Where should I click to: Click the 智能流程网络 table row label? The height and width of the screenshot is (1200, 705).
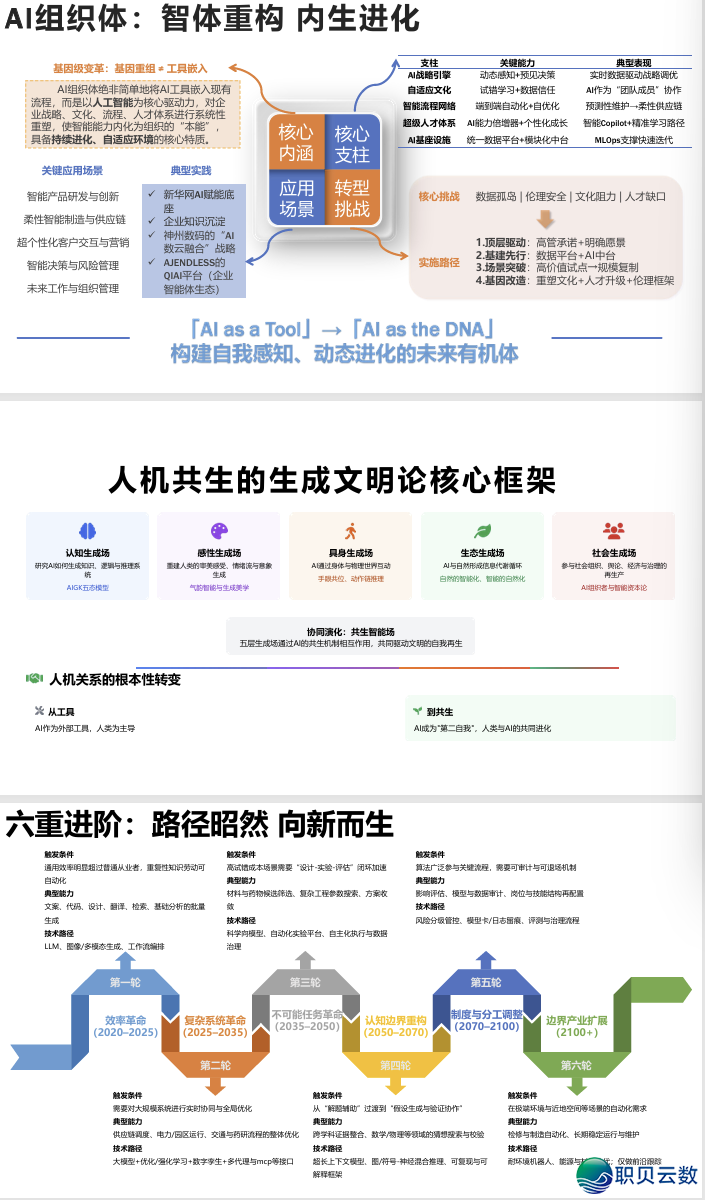(x=430, y=106)
